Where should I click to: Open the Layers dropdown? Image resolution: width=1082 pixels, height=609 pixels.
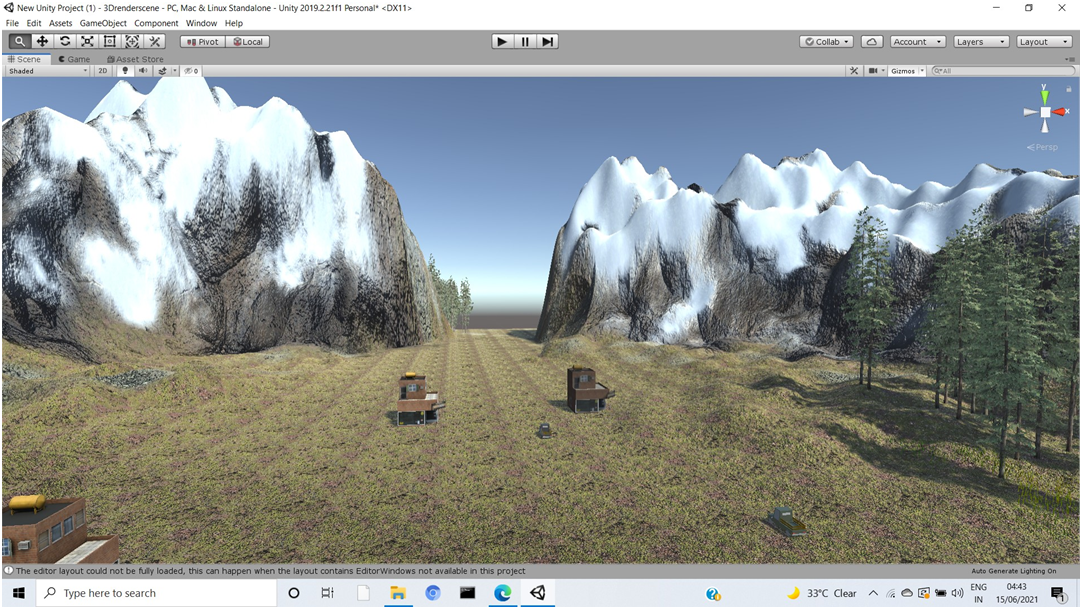point(979,41)
